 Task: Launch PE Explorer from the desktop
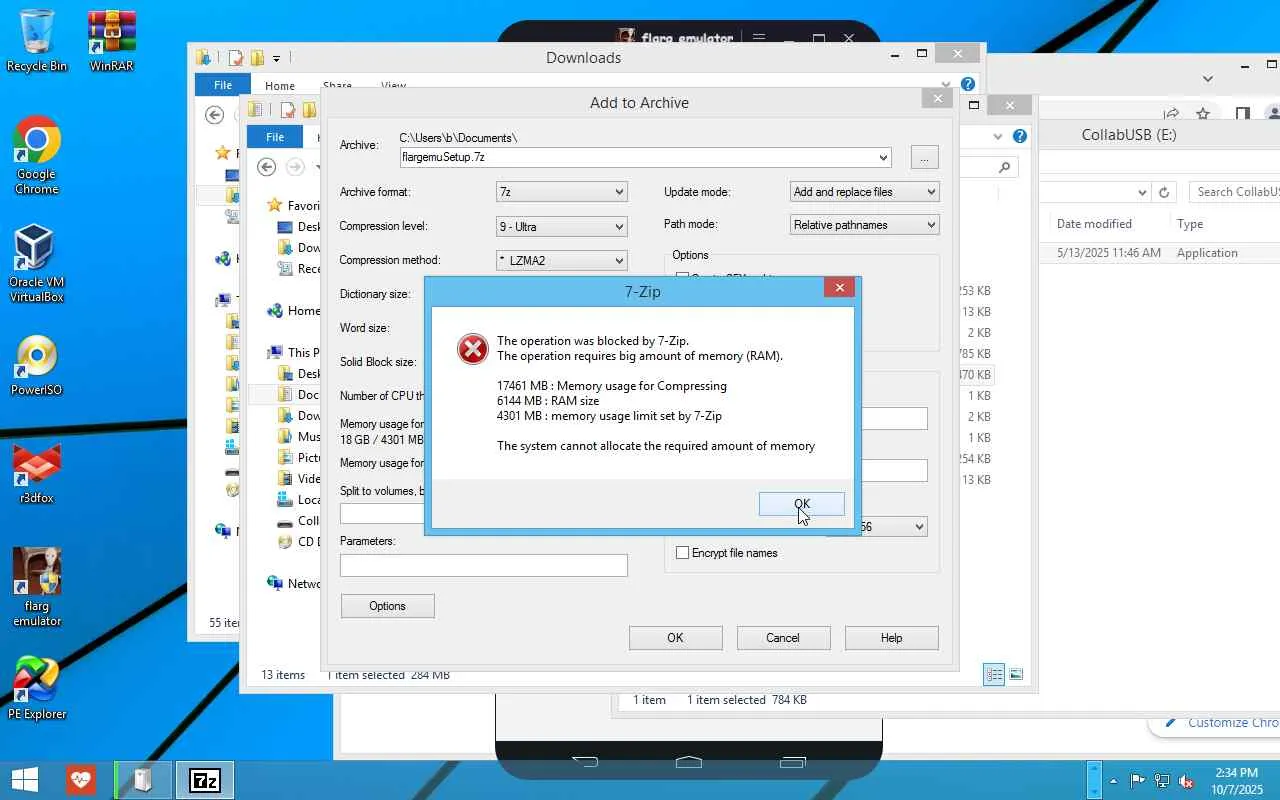(37, 688)
